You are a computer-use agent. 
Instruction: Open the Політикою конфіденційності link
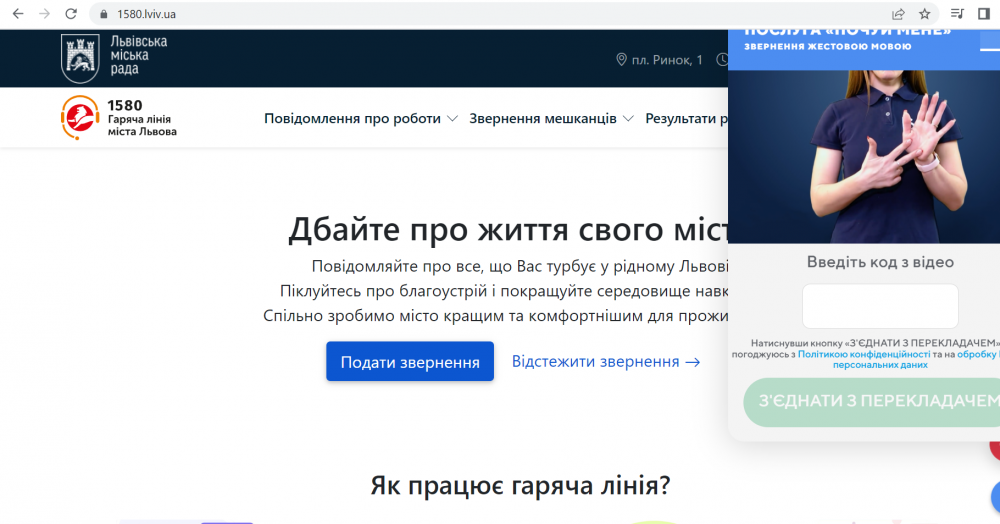click(864, 354)
